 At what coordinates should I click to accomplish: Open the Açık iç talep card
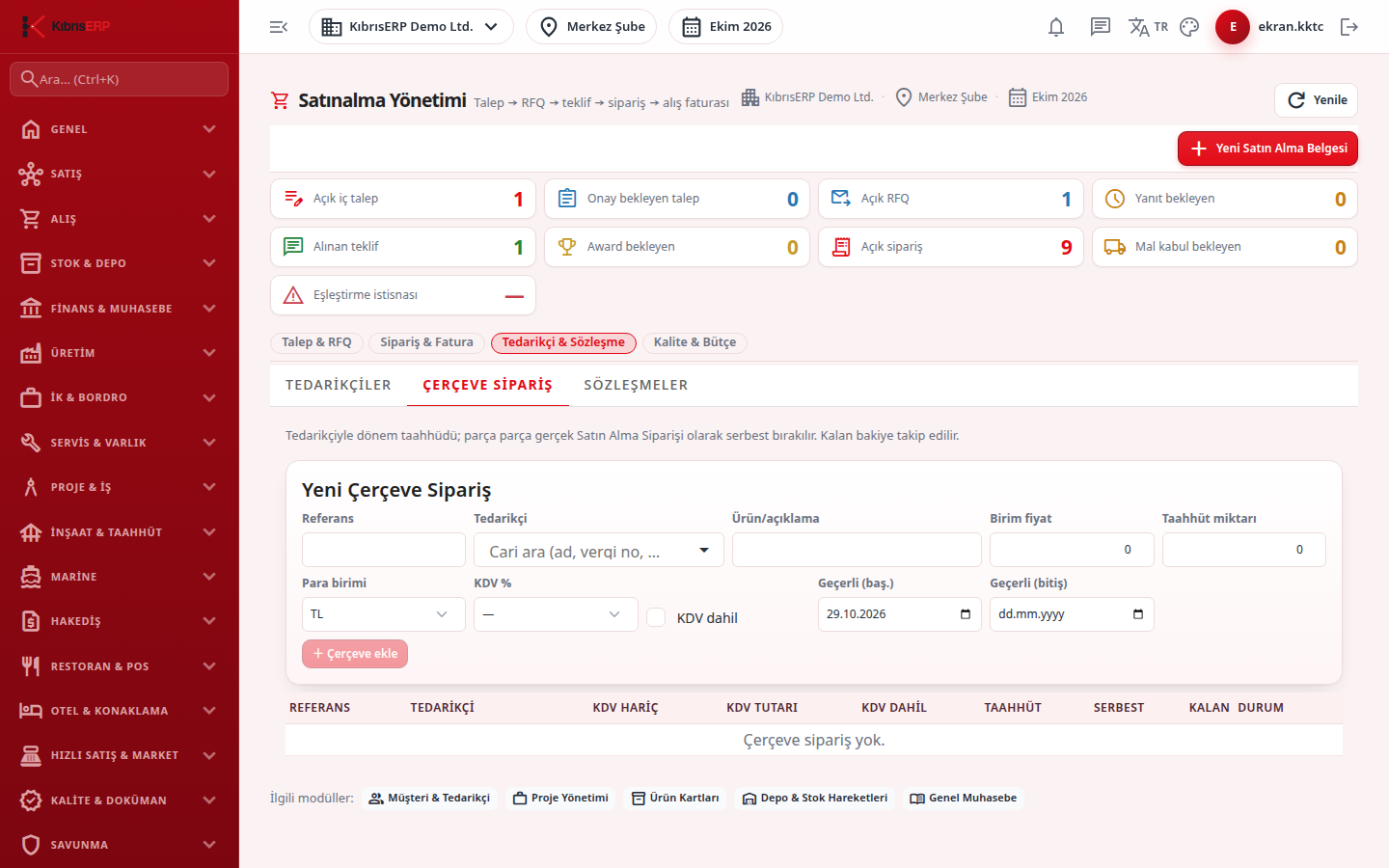(403, 199)
